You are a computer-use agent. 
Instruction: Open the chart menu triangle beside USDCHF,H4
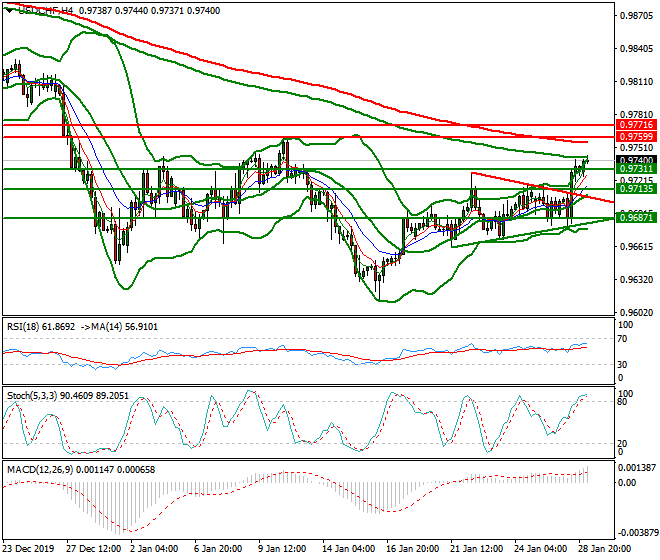tap(9, 11)
